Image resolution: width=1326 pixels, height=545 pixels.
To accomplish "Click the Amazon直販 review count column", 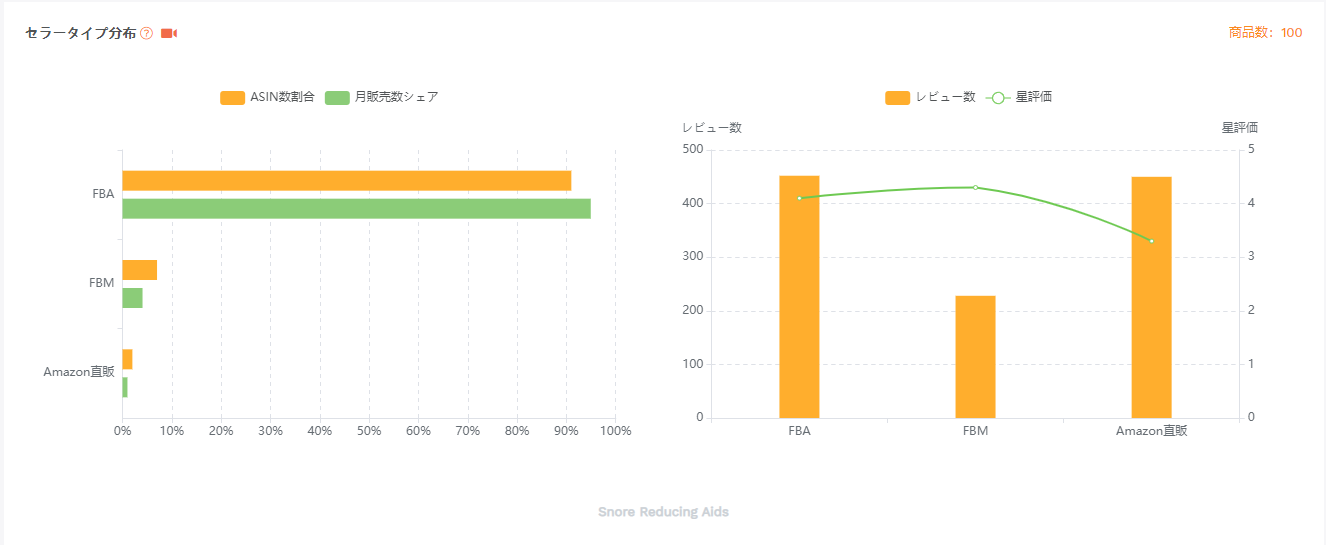I will (x=1151, y=297).
